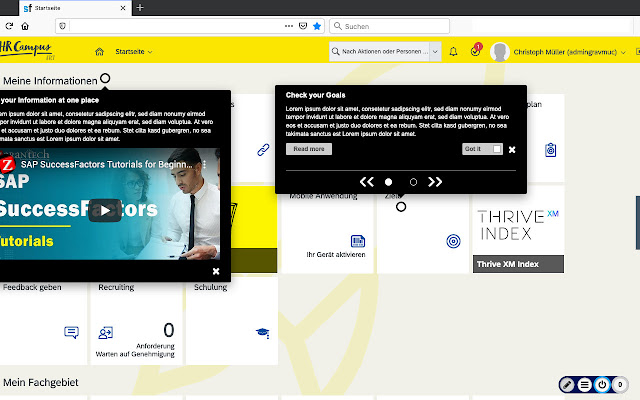The height and width of the screenshot is (400, 640).
Task: Select the Startseite browser tab
Action: coord(75,8)
